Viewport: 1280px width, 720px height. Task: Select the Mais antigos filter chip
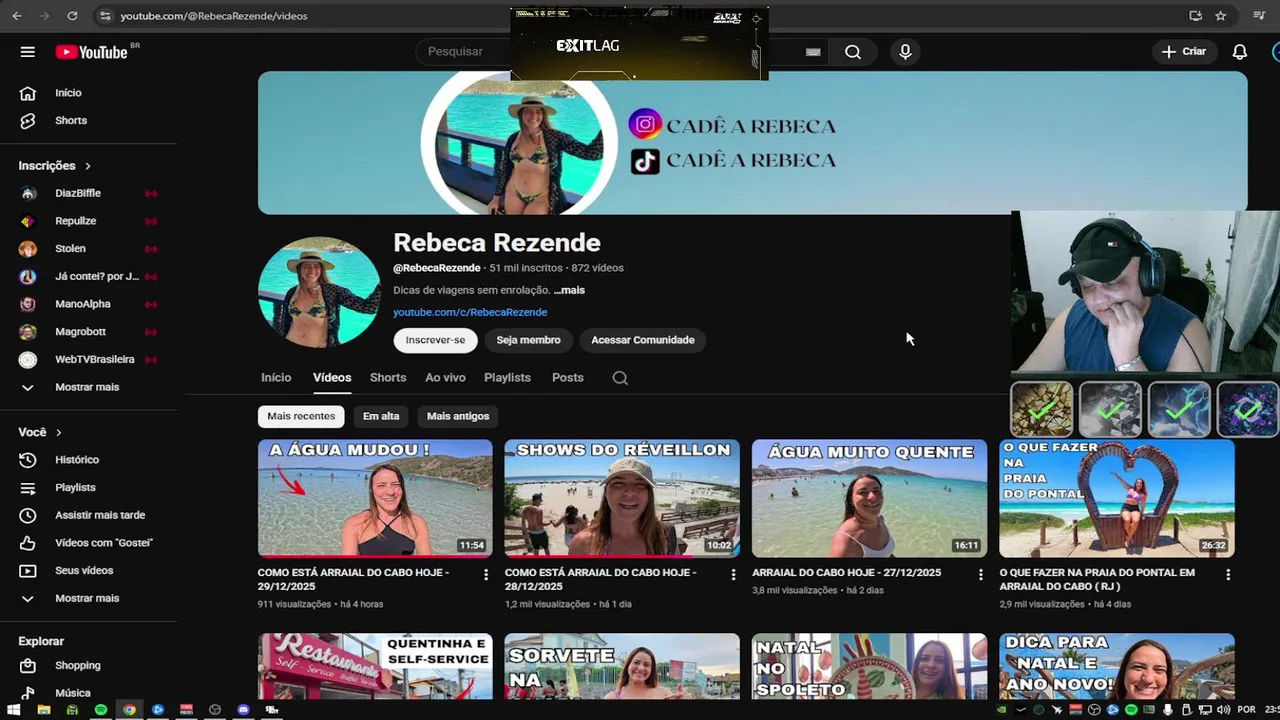click(x=458, y=416)
